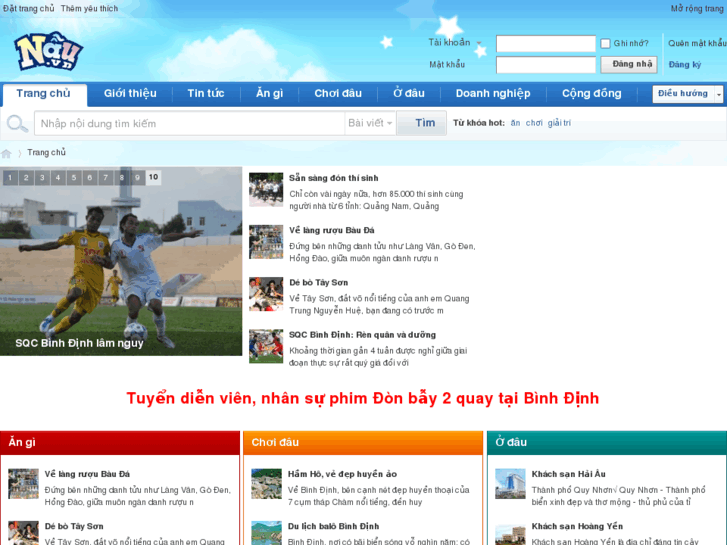Toggle the Ghi nhớ remember checkbox

point(605,44)
